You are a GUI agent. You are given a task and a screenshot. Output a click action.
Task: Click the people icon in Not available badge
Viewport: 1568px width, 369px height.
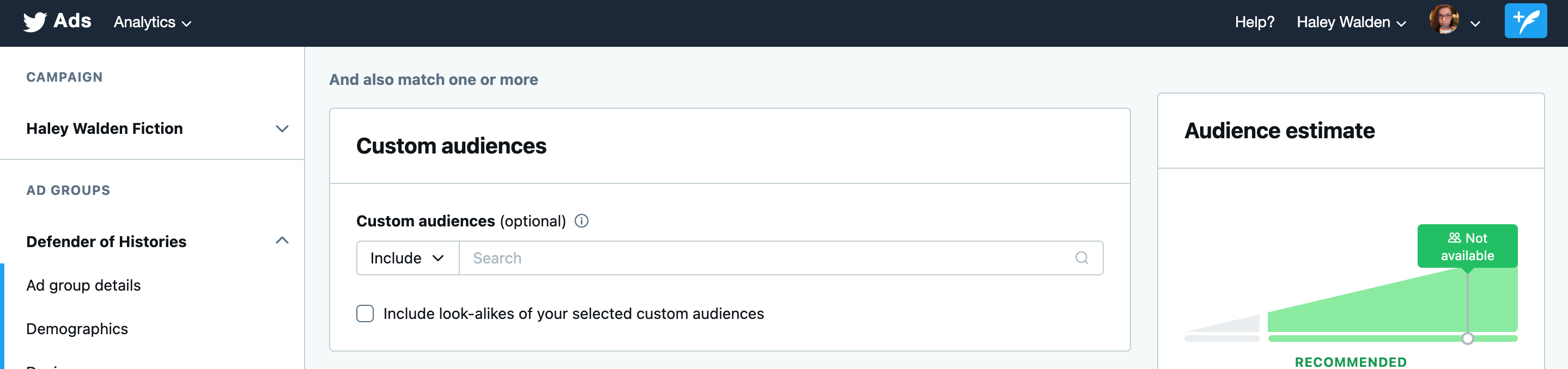coord(1454,238)
